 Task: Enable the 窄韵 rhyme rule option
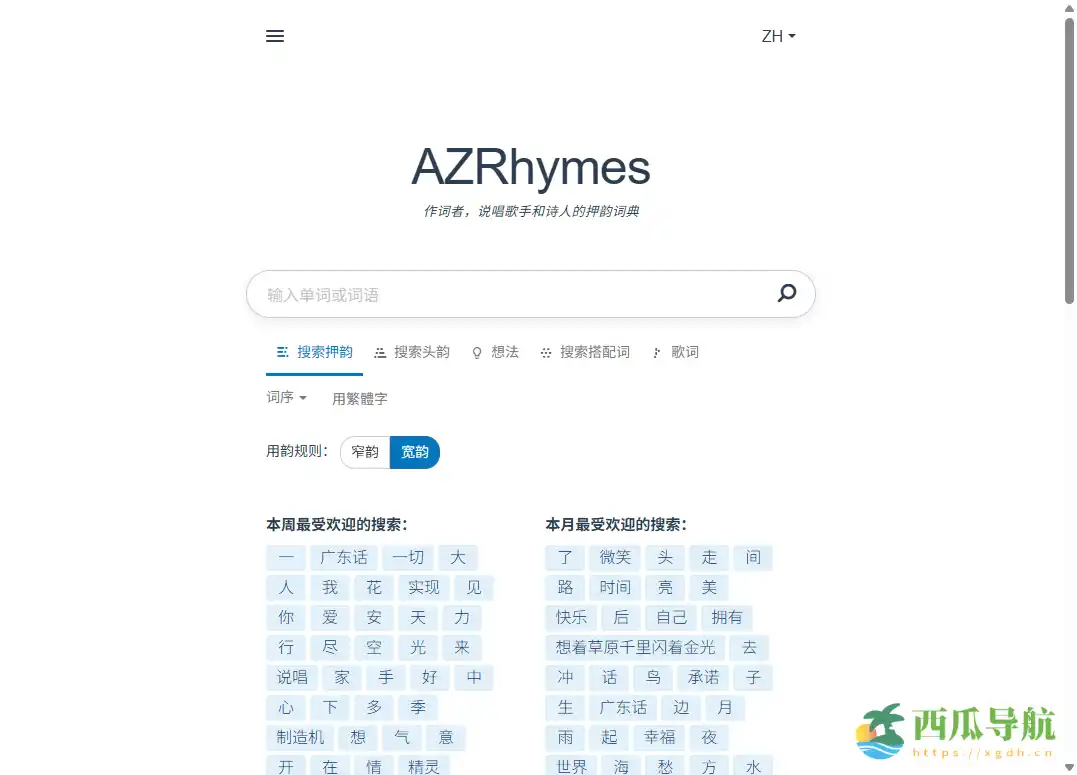tap(365, 452)
